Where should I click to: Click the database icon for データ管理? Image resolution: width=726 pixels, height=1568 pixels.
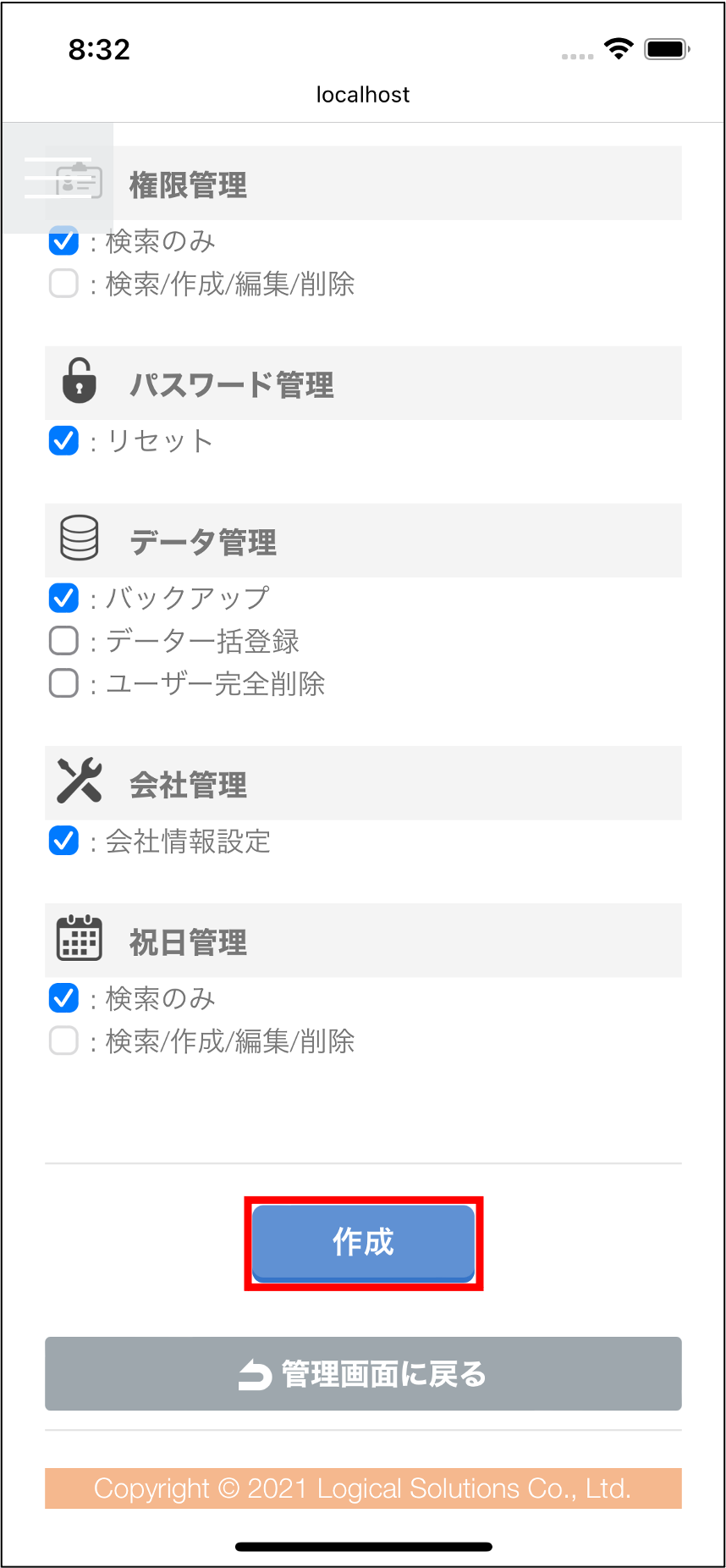pyautogui.click(x=80, y=538)
